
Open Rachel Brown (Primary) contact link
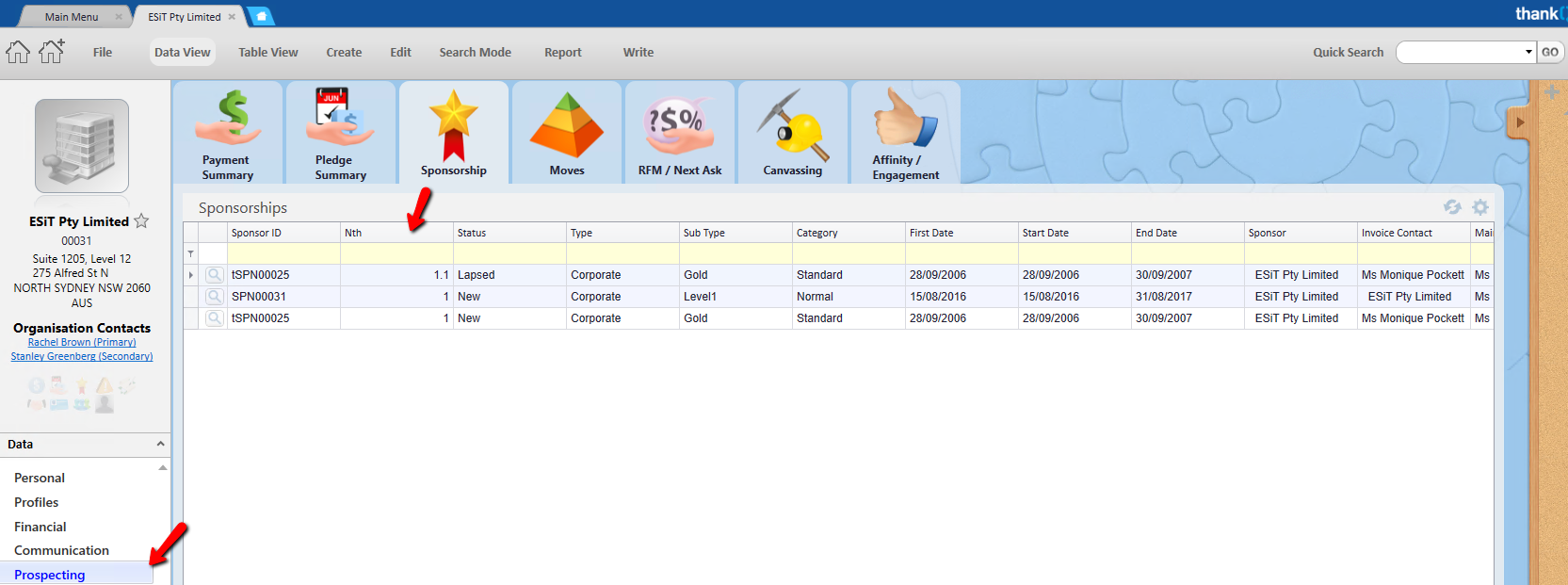(x=82, y=343)
